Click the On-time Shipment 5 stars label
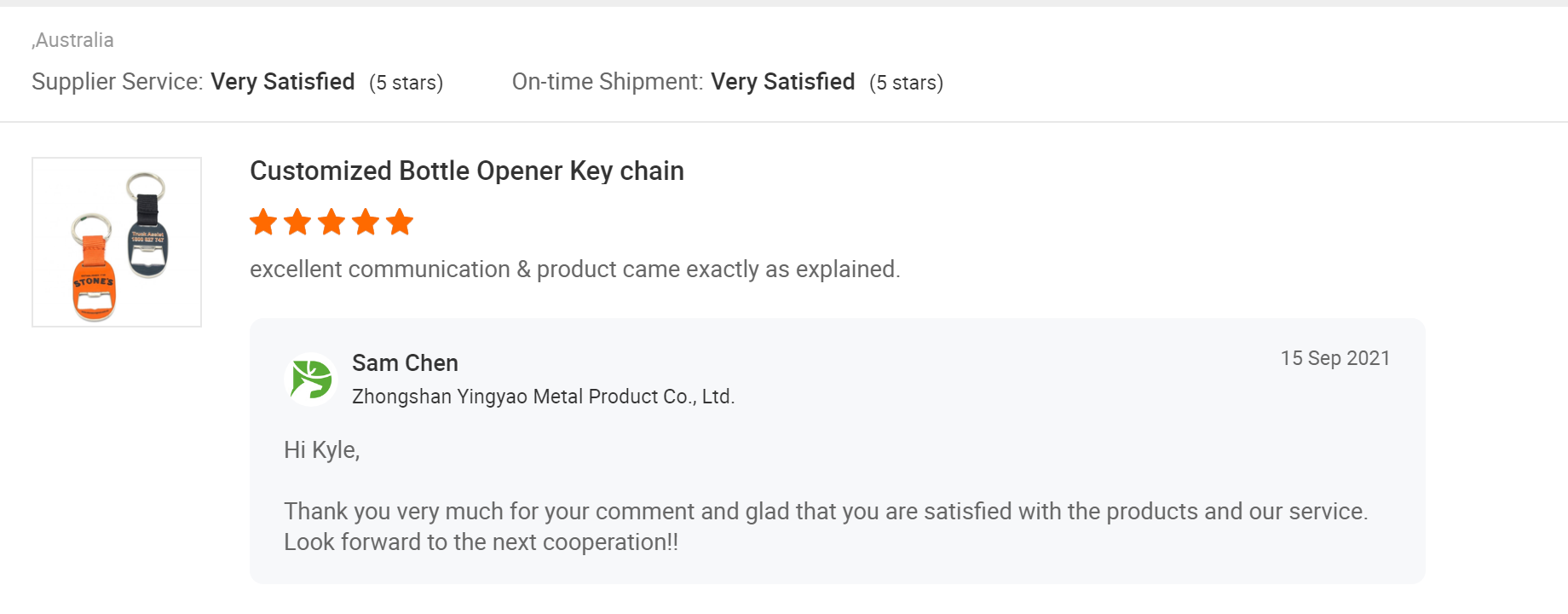1568x614 pixels. coord(907,83)
